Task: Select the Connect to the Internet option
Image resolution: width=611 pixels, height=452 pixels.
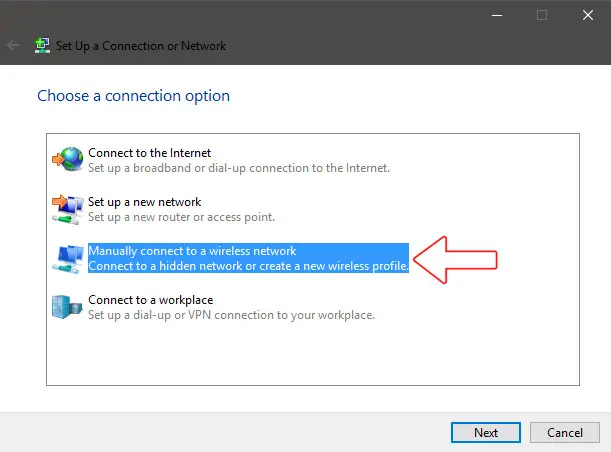Action: point(149,153)
